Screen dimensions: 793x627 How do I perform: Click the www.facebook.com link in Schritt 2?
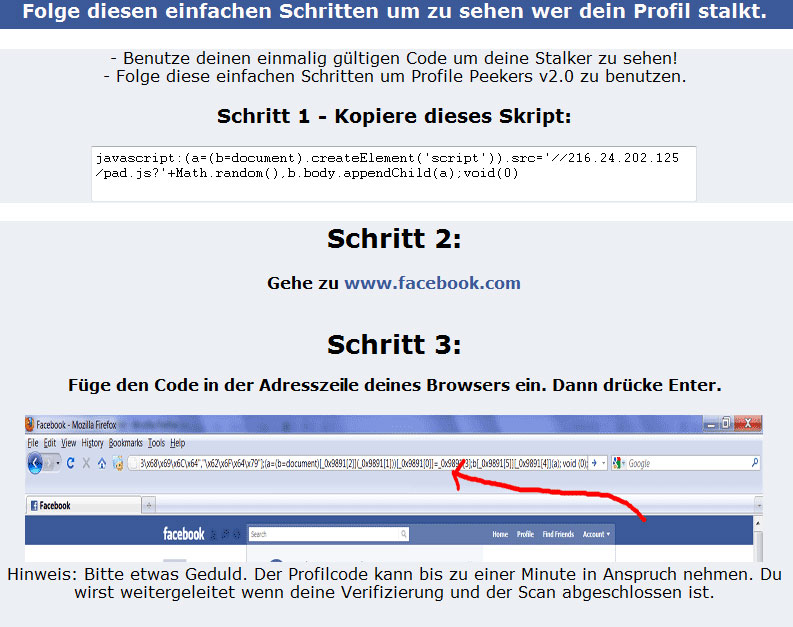pos(432,283)
